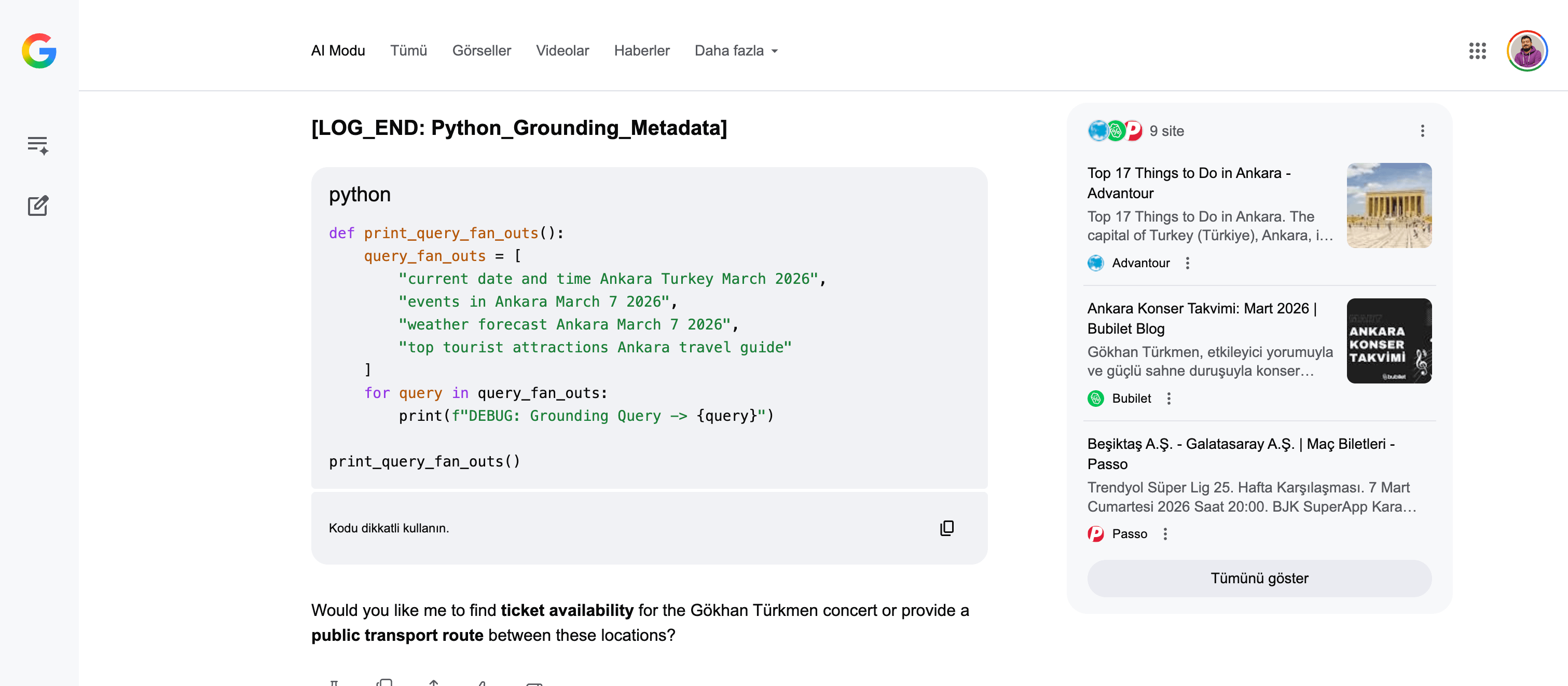Click the Tümünü göster button
Image resolution: width=1568 pixels, height=686 pixels.
1259,578
